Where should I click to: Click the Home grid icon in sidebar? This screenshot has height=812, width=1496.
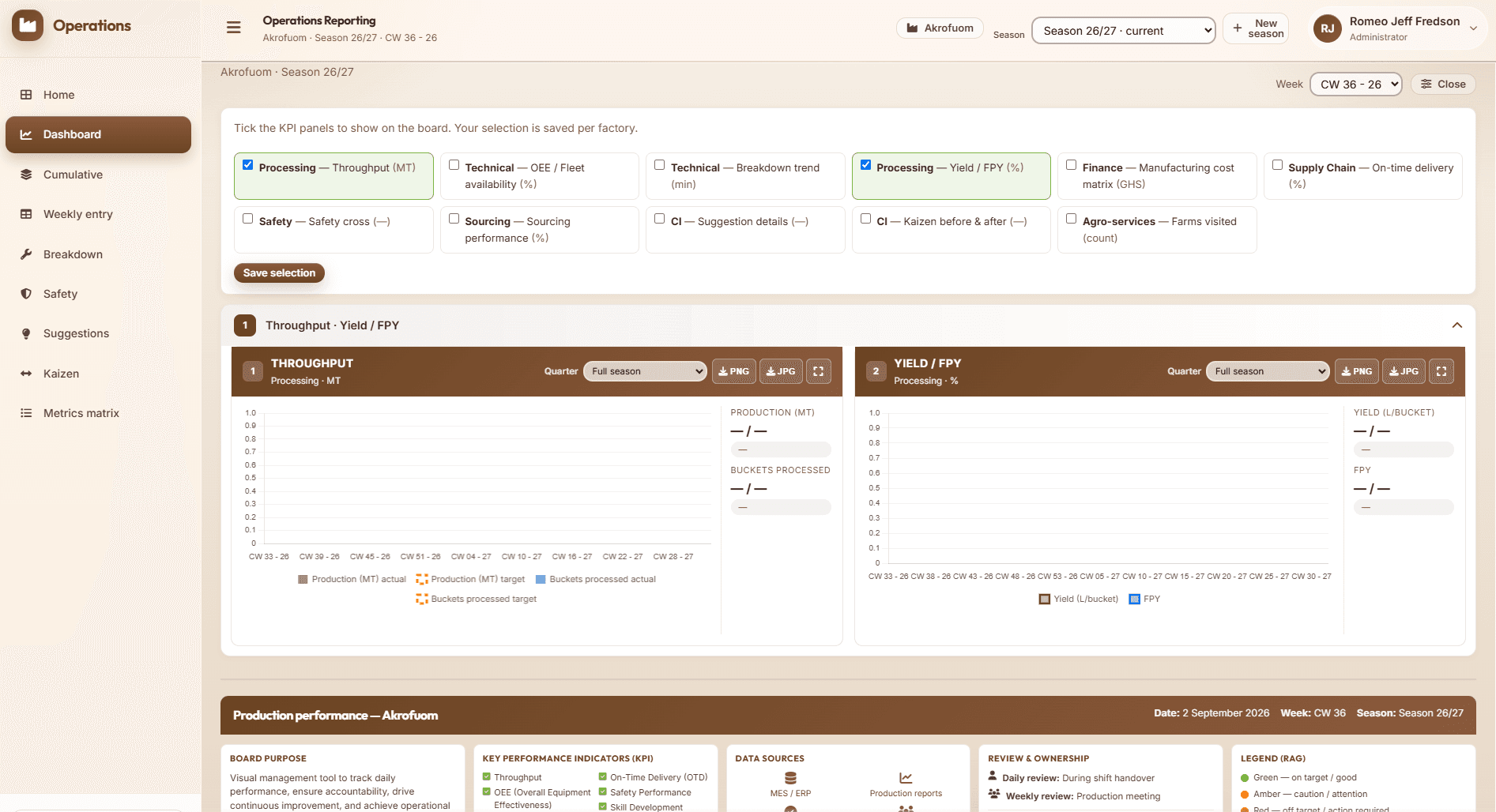(x=26, y=95)
